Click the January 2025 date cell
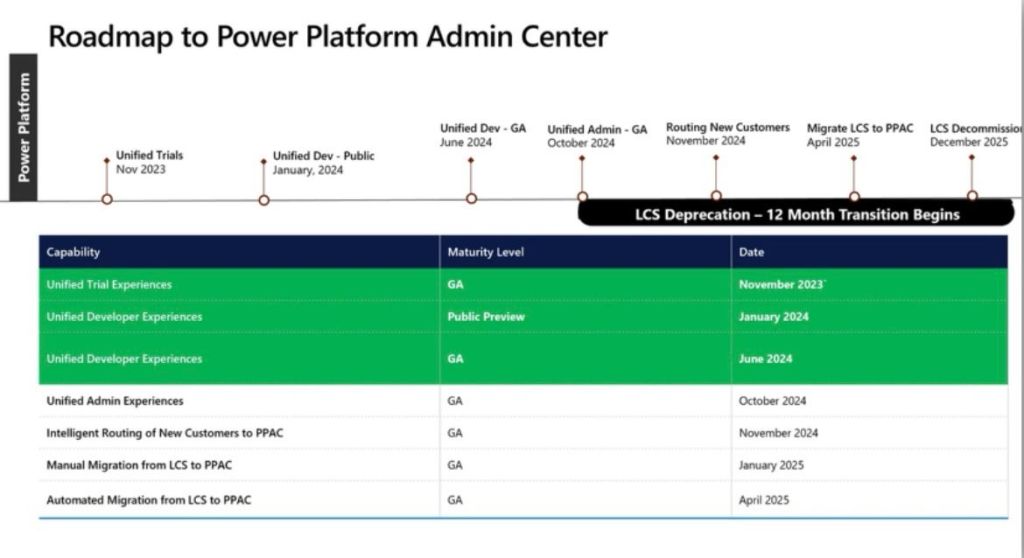The width and height of the screenshot is (1024, 558). coord(870,465)
